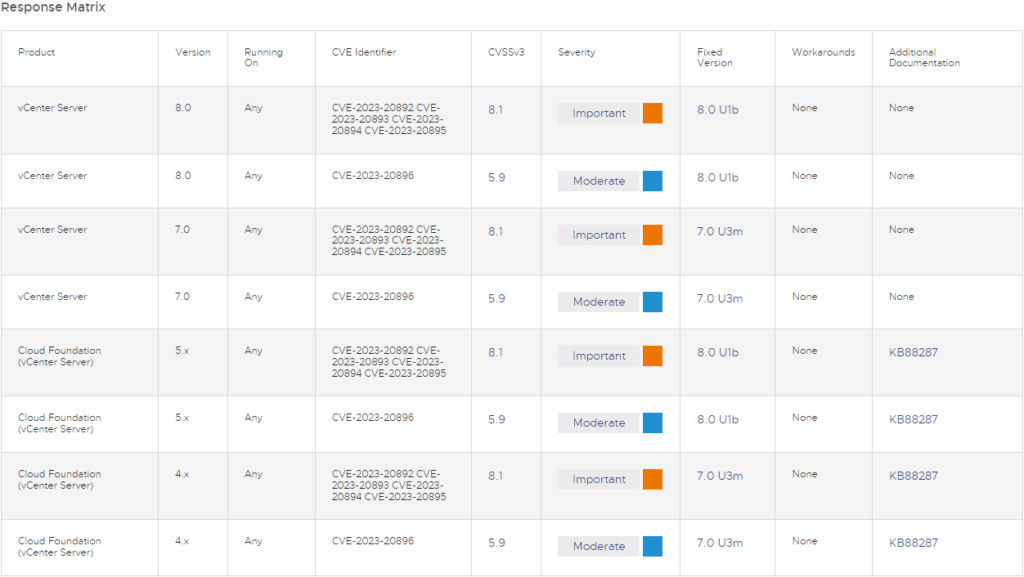Click orange severity swatch in Cloud Foundation 5.x row

(x=652, y=356)
